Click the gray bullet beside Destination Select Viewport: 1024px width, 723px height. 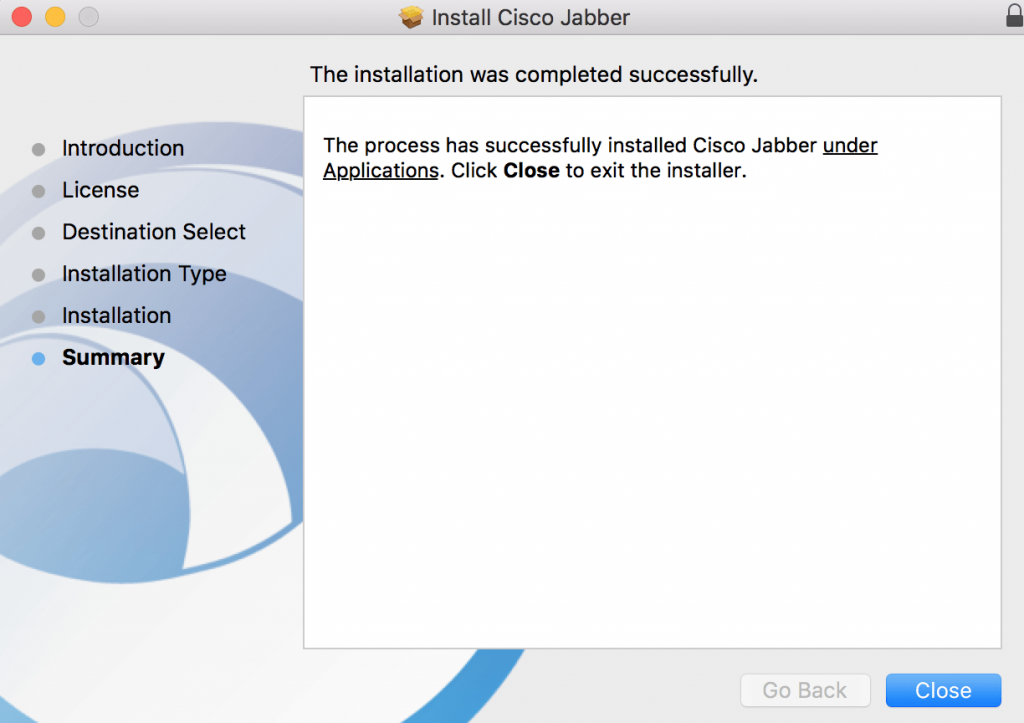[x=39, y=233]
